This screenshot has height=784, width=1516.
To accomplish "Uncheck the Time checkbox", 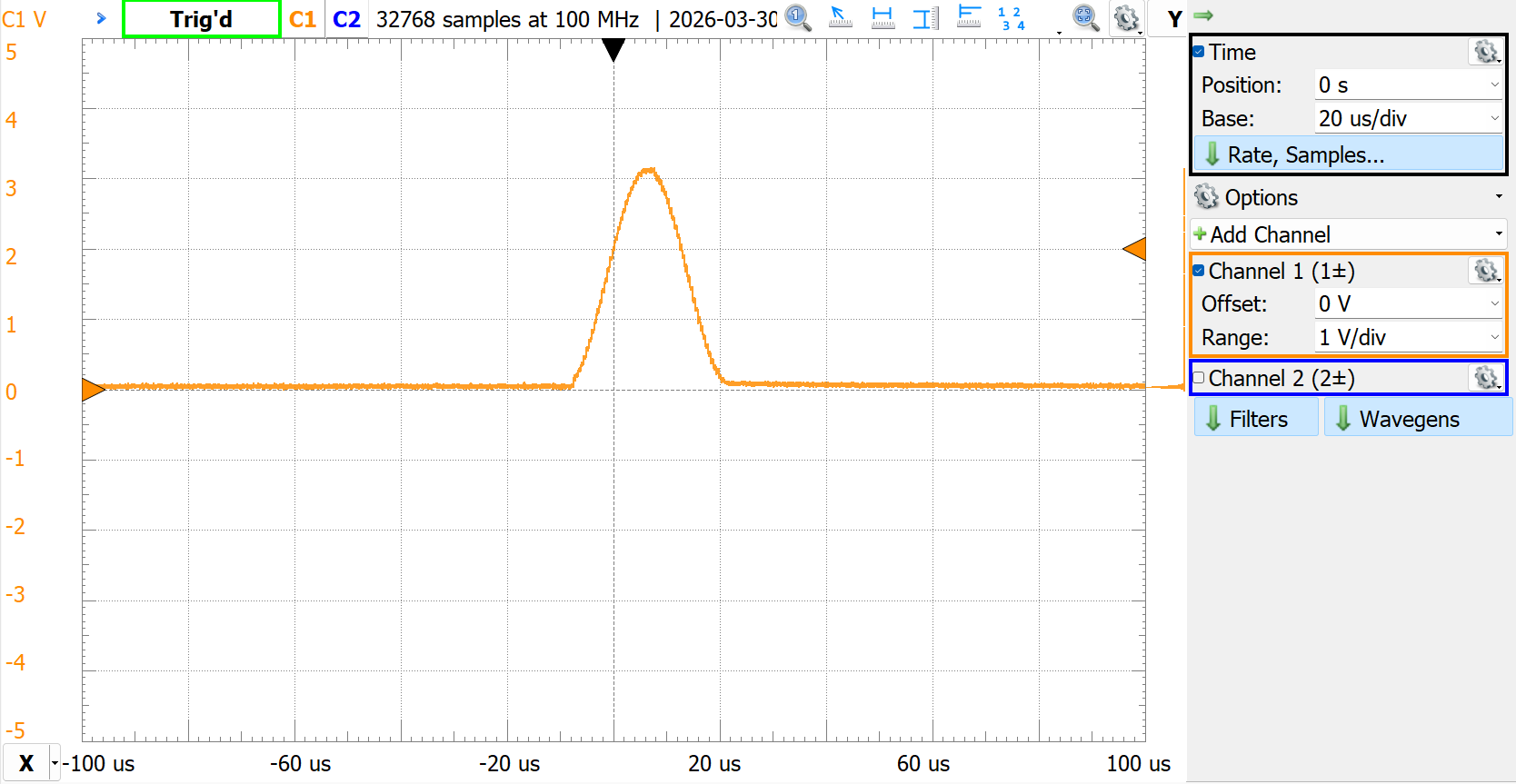I will (1199, 52).
